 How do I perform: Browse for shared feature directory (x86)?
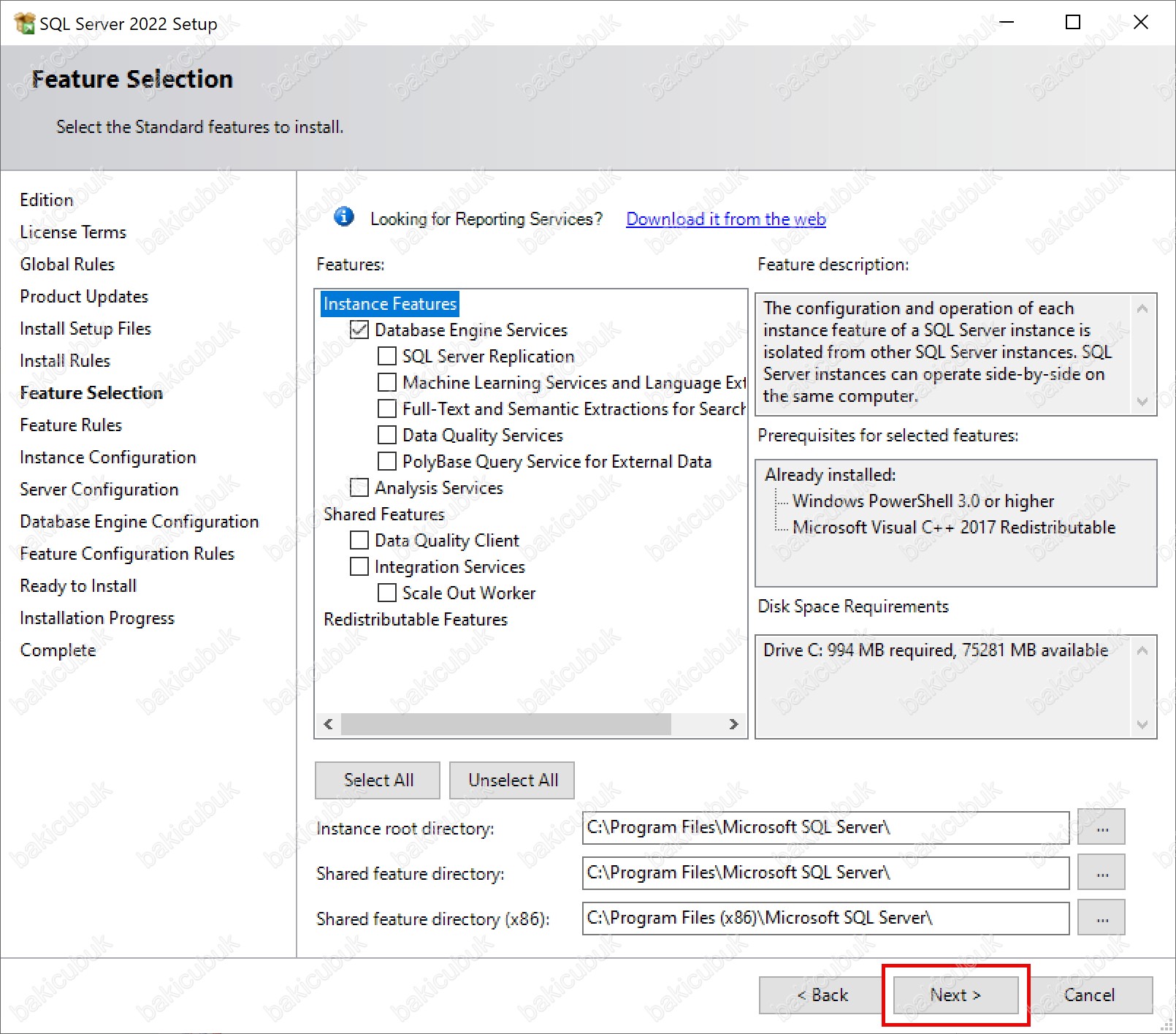[1101, 918]
